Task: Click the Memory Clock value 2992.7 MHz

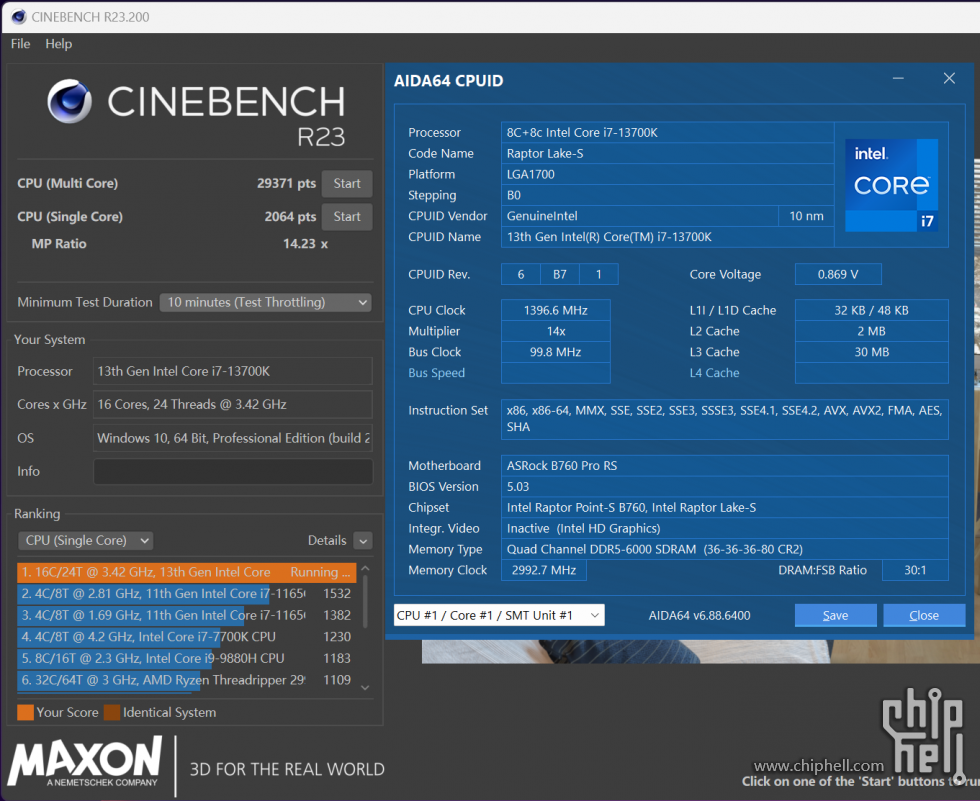Action: click(x=544, y=570)
